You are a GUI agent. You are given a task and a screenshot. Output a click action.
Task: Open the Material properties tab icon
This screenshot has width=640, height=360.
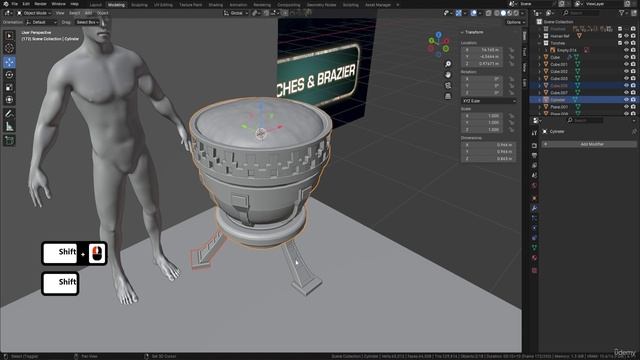click(x=534, y=258)
